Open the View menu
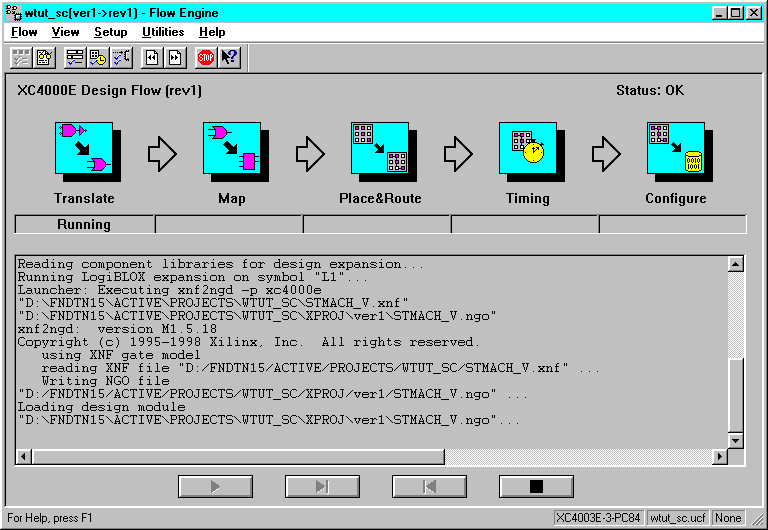The width and height of the screenshot is (768, 530). 65,32
